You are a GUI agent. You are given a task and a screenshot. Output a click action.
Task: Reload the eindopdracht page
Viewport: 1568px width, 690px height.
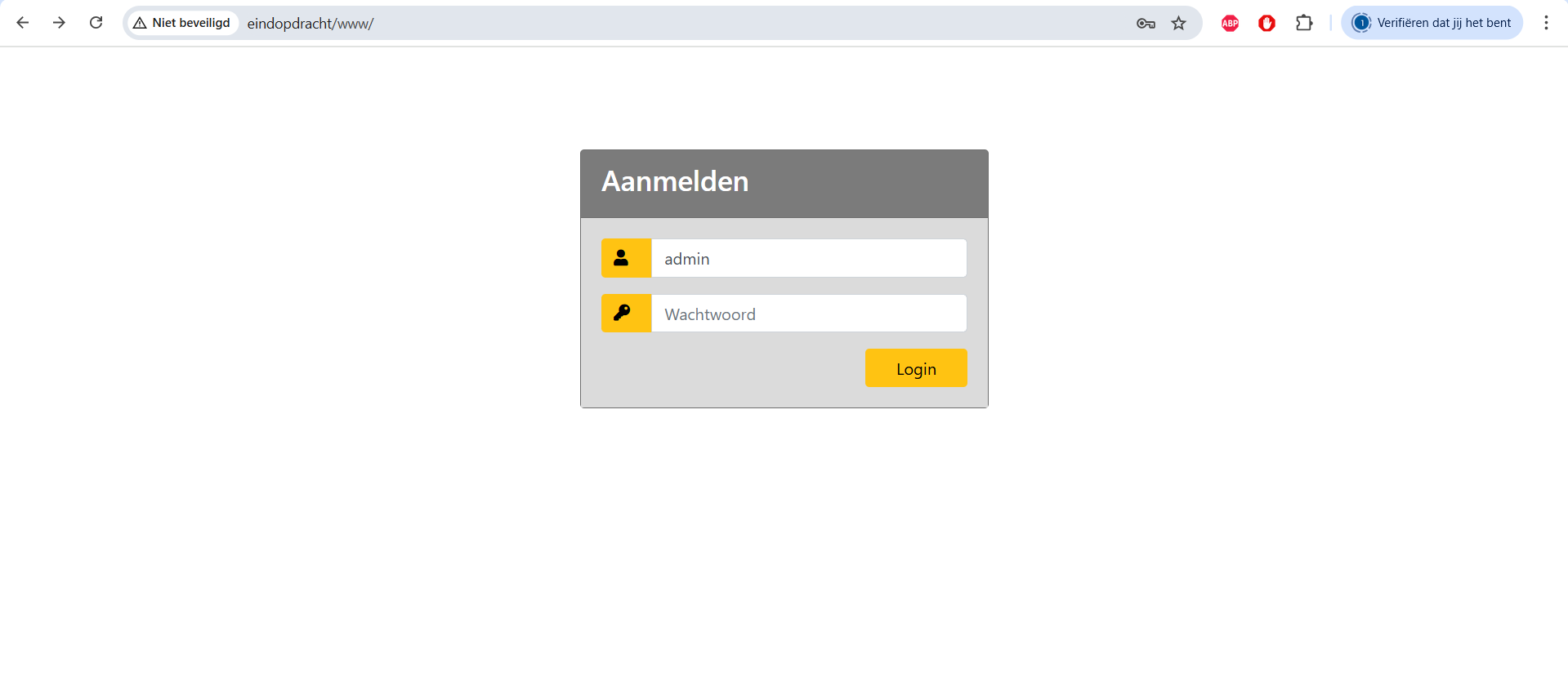96,23
